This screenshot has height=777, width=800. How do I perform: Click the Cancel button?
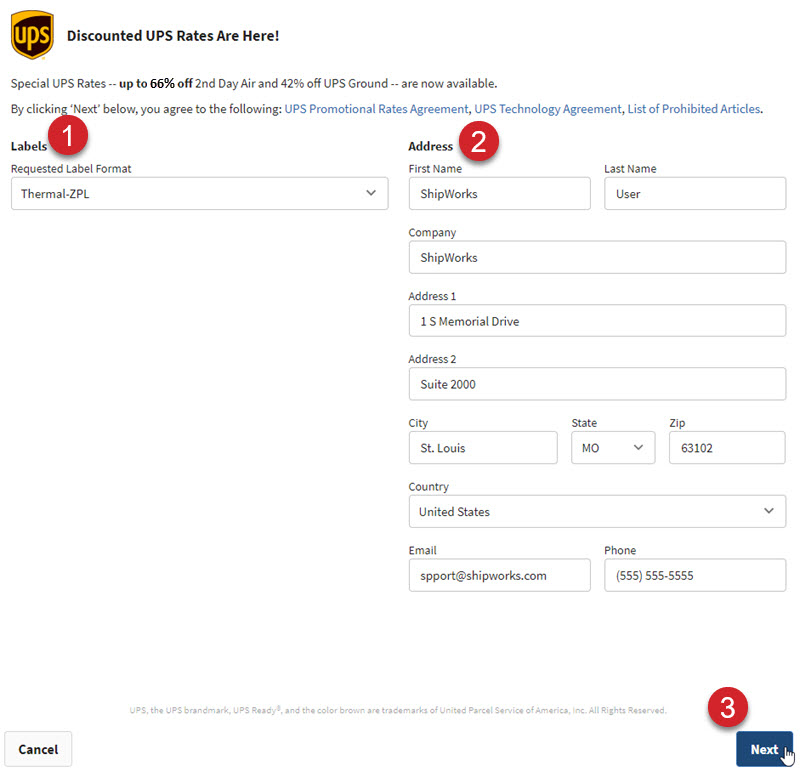(38, 749)
